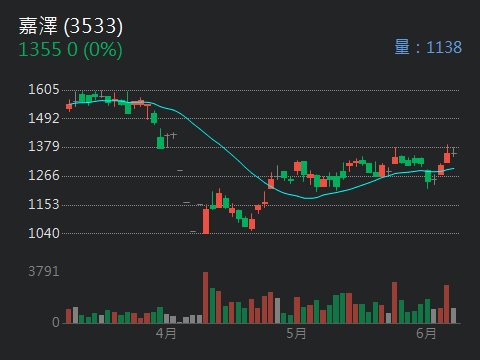
Task: Click the large red candlestick reaching down to 1040
Action: point(206,221)
